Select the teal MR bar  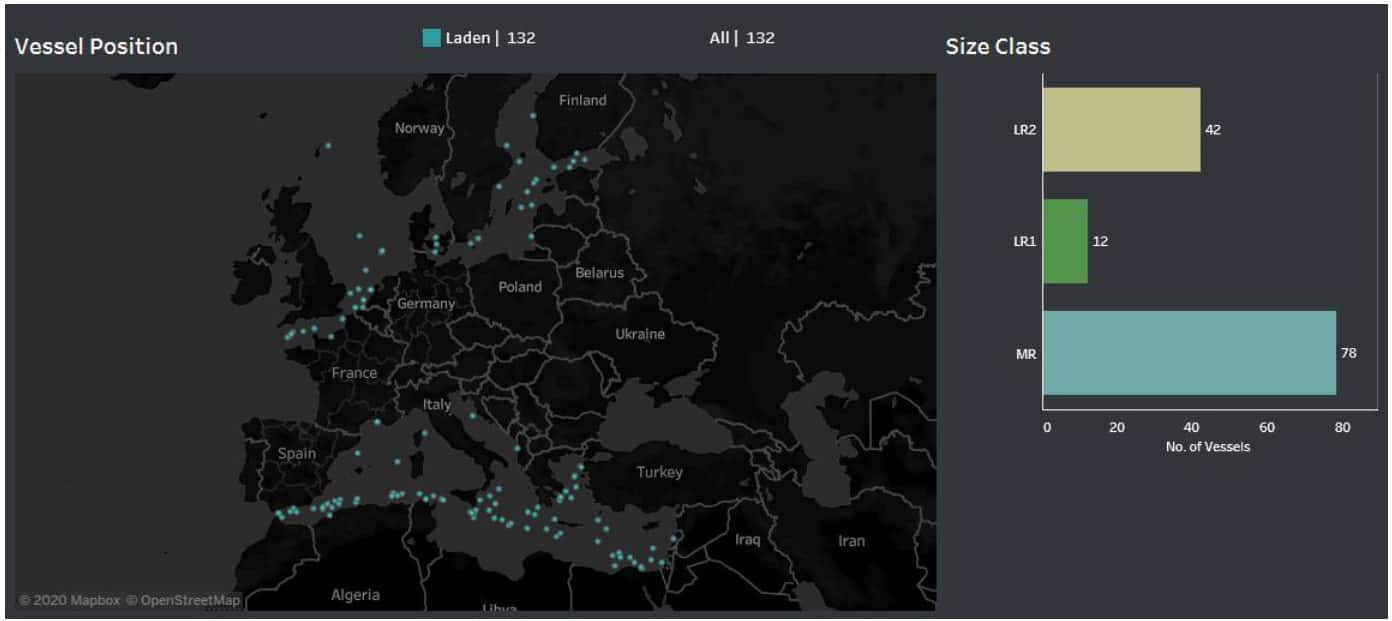tap(1190, 353)
